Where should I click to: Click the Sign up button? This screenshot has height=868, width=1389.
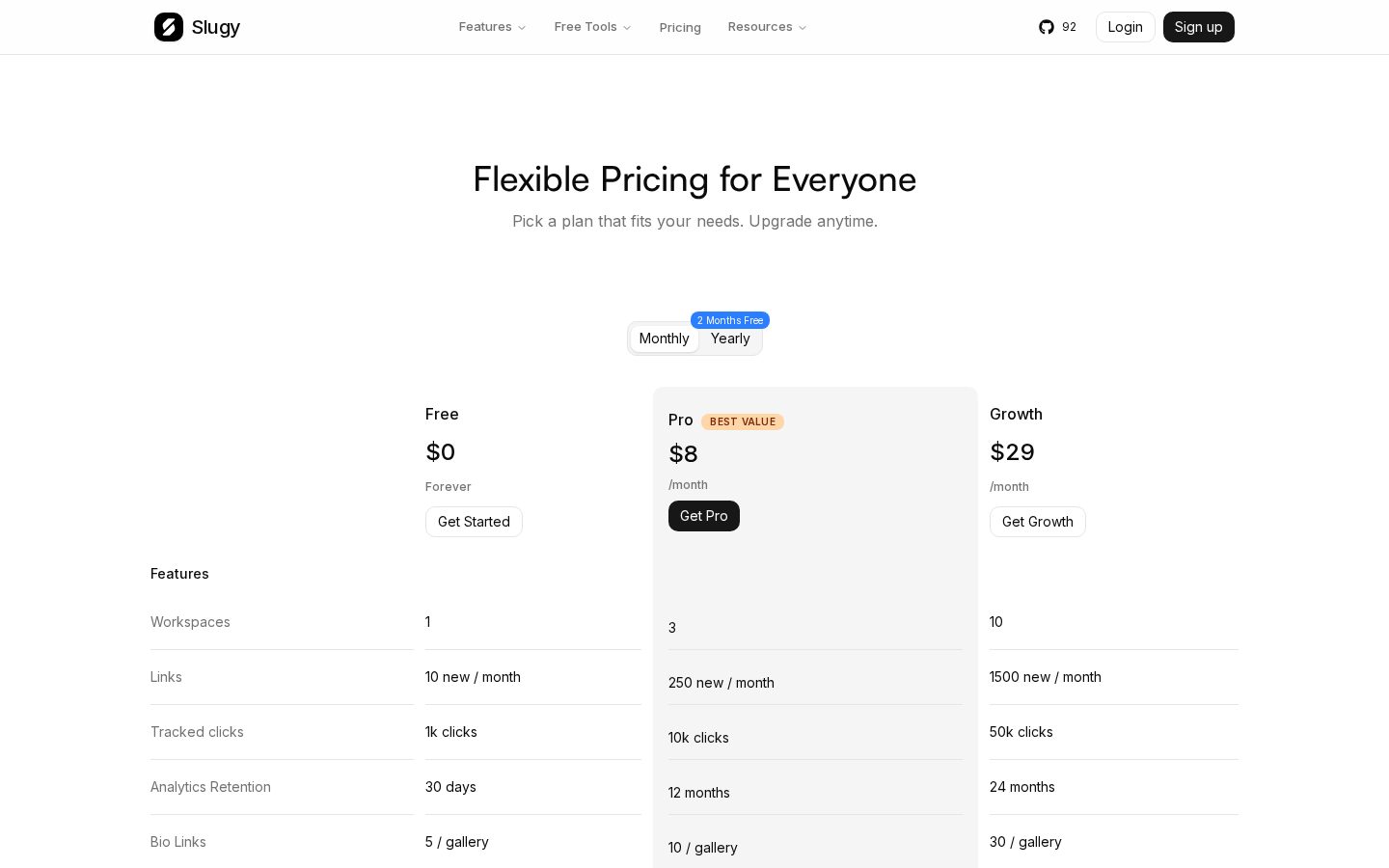click(x=1199, y=27)
